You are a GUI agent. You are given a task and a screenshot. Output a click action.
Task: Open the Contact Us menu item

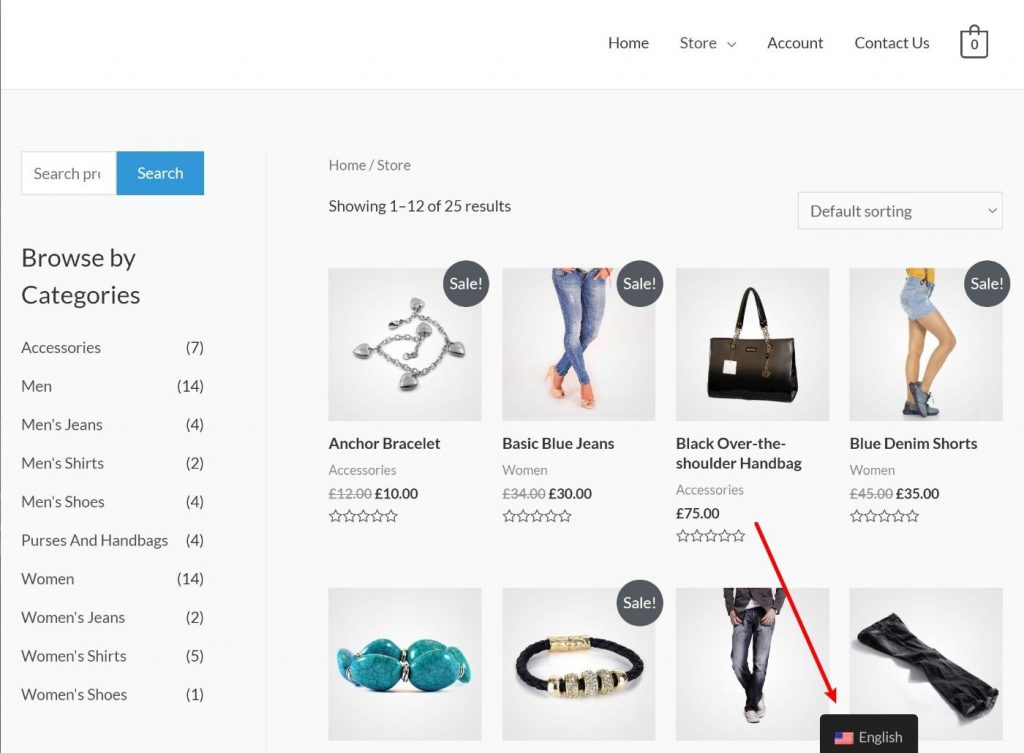point(891,43)
